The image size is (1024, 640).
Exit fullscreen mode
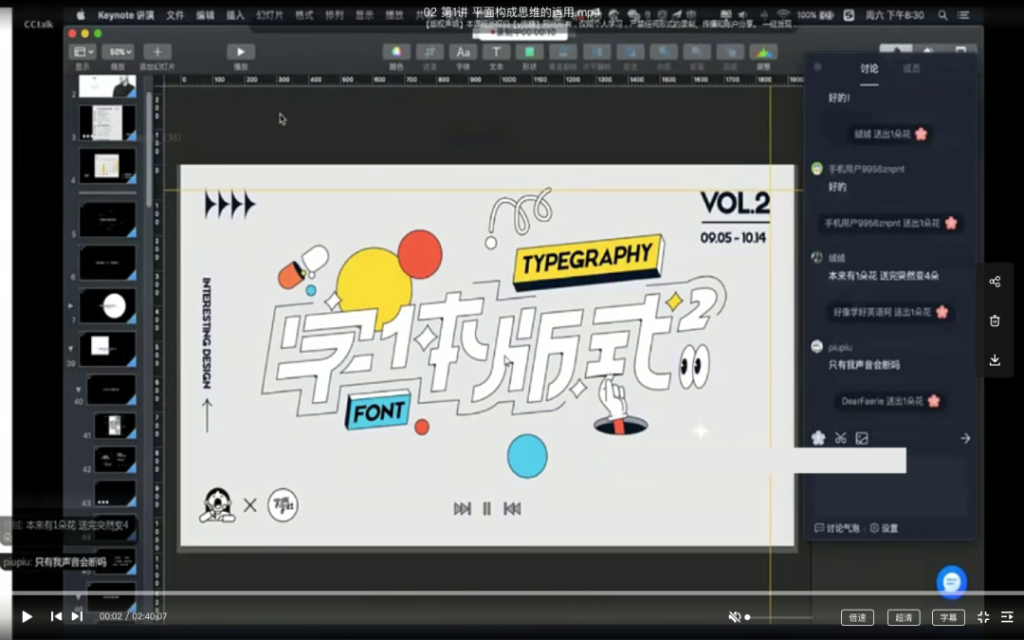tap(983, 617)
